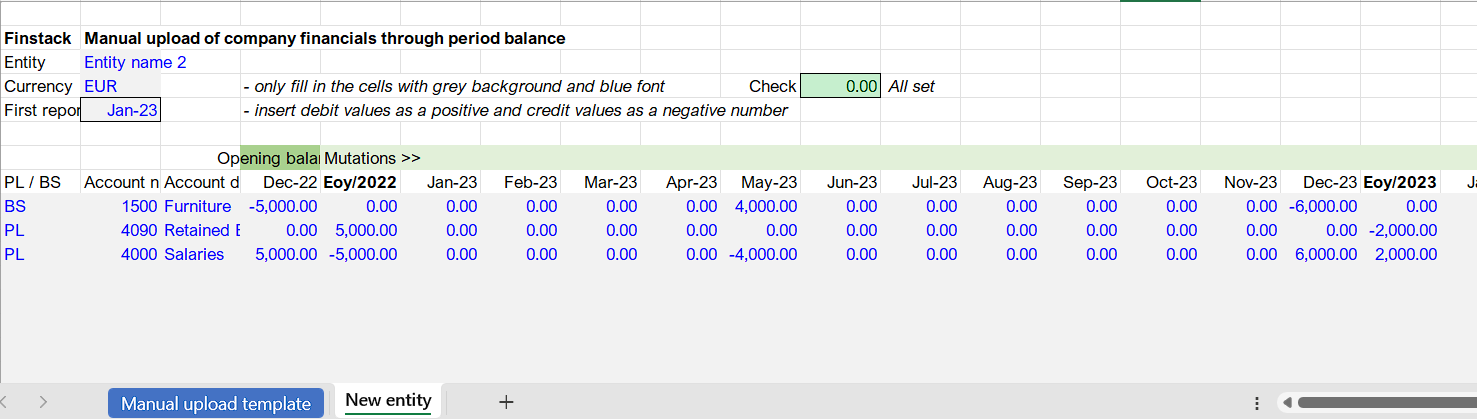Select Salaries' 2,000.00 Eoy/2023 value
Viewport: 1477px width, 419px height.
pyautogui.click(x=1400, y=254)
